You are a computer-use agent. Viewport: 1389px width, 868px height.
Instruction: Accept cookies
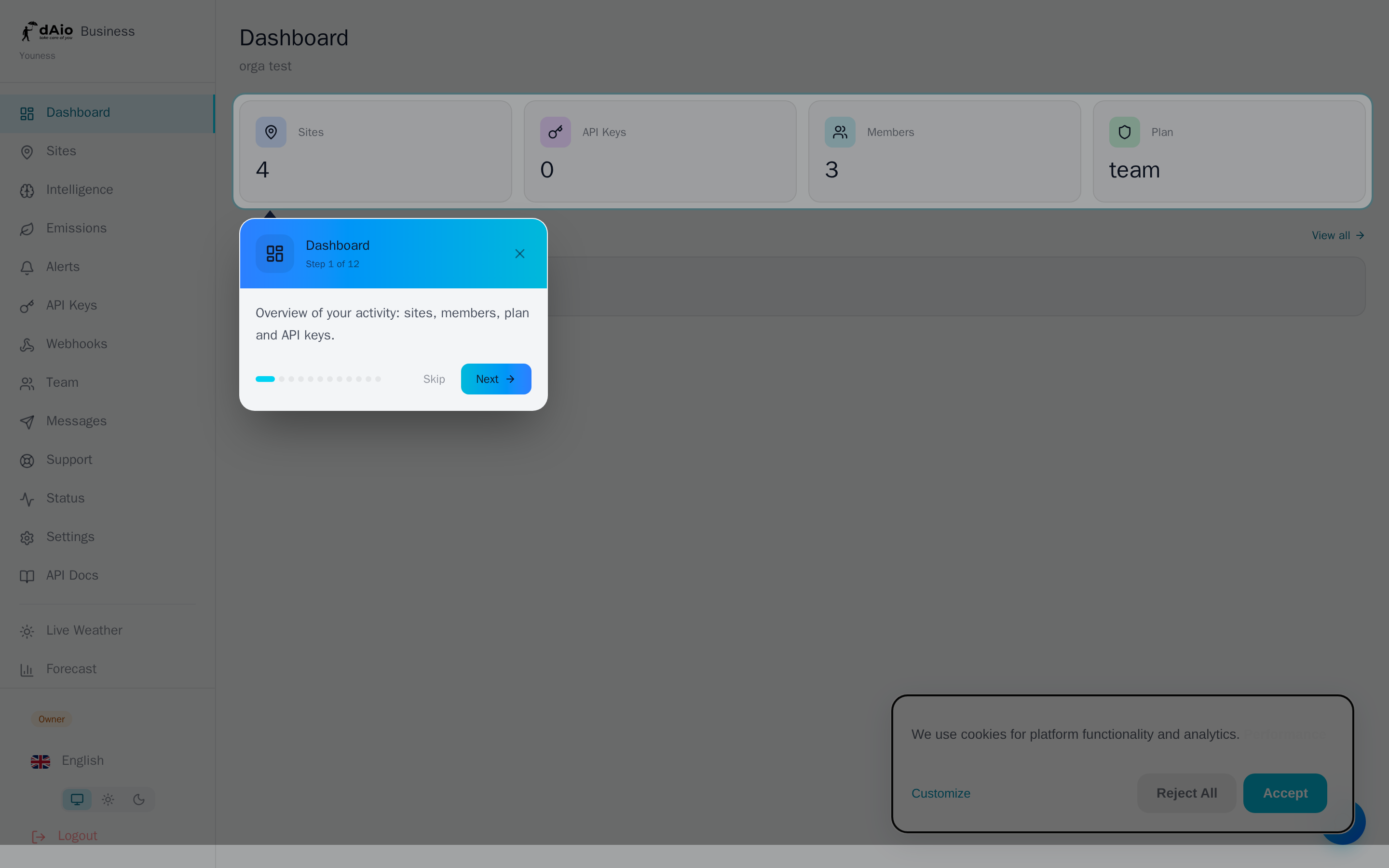(x=1285, y=793)
